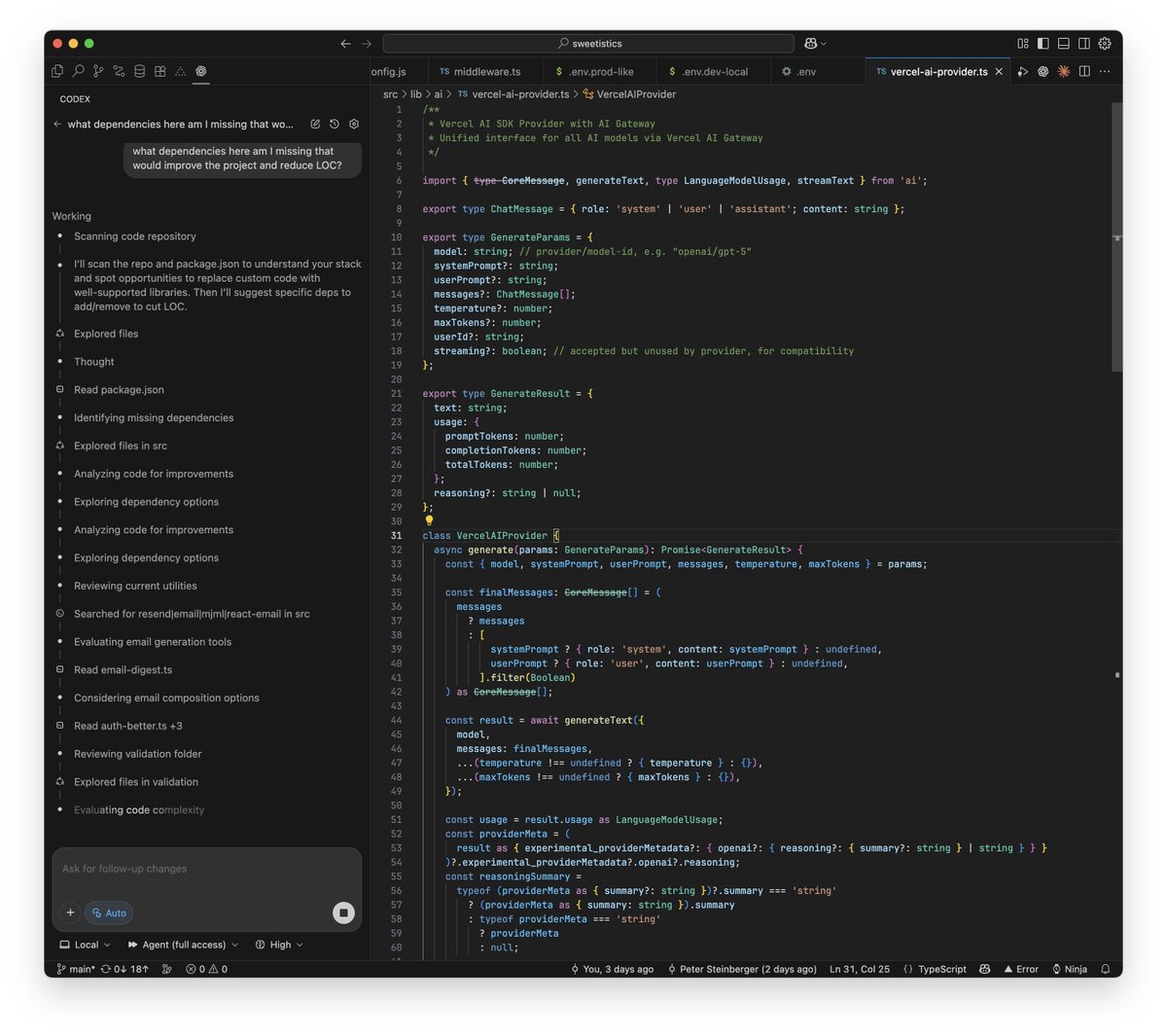Split the editor to the right
The width and height of the screenshot is (1167, 1036).
click(x=1084, y=72)
